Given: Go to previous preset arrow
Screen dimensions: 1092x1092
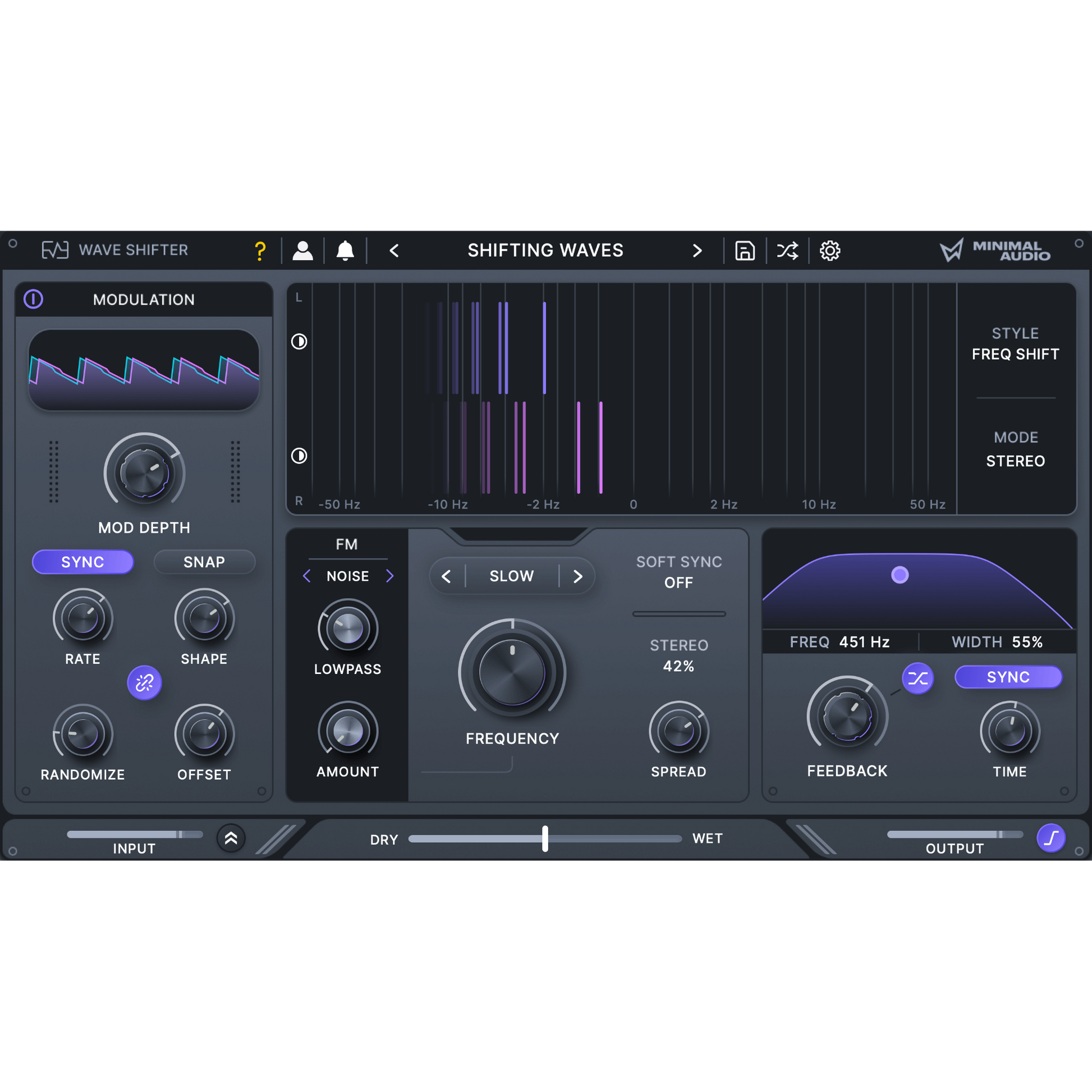Looking at the screenshot, I should pos(394,250).
